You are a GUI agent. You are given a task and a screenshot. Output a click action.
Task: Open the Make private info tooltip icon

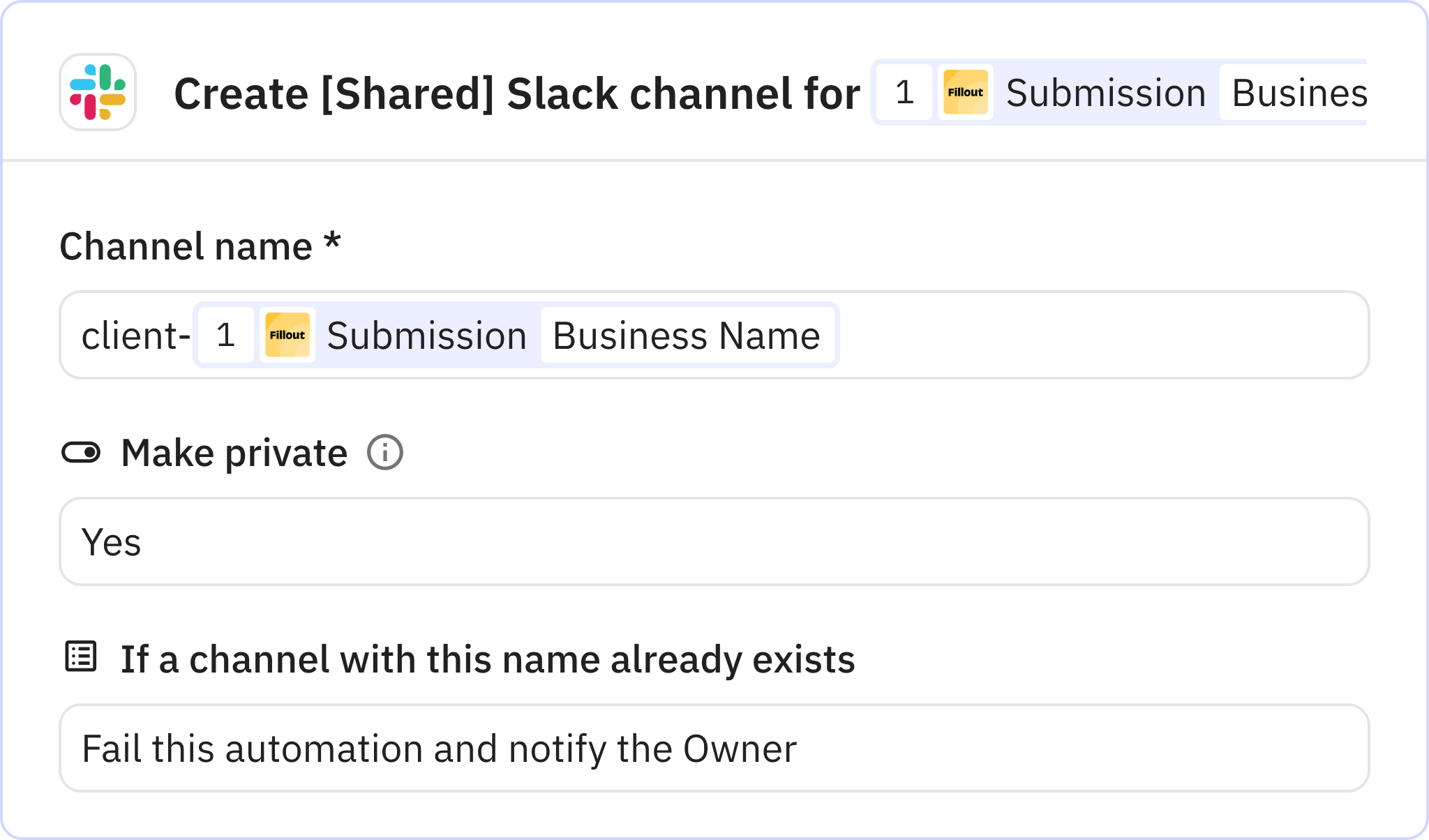385,452
